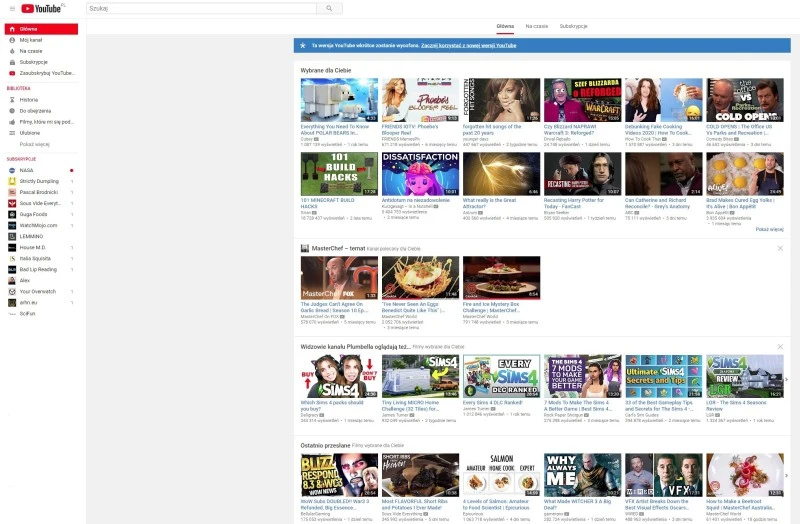This screenshot has width=800, height=524.
Task: Click Zasubskrybuj YouTube sidebar item
Action: (41, 73)
